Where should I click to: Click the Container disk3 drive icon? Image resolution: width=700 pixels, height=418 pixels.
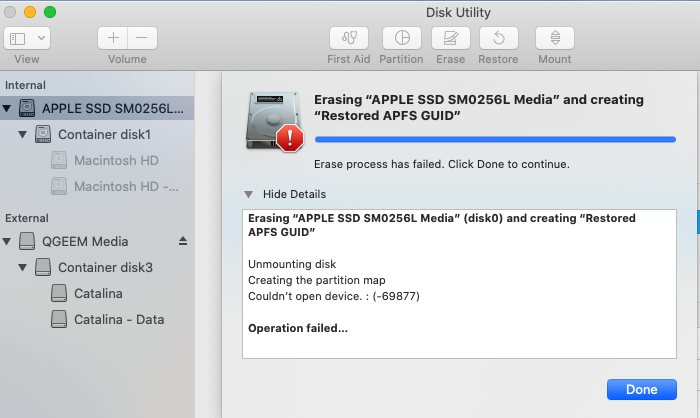click(x=43, y=267)
